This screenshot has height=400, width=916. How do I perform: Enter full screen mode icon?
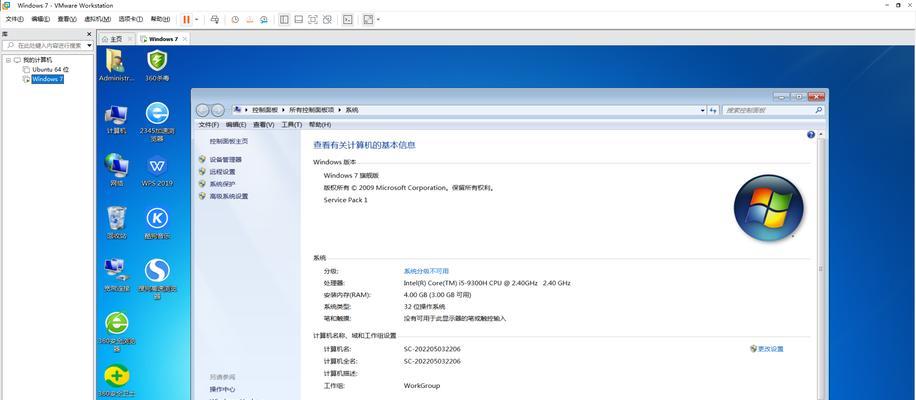[313, 19]
